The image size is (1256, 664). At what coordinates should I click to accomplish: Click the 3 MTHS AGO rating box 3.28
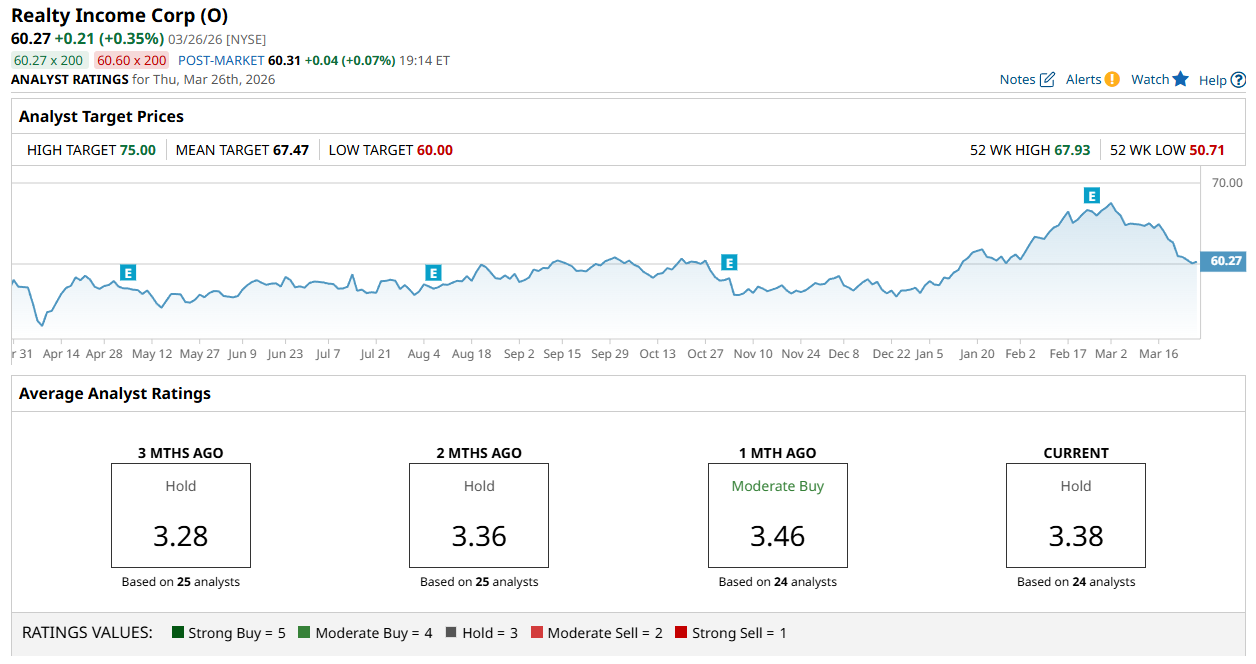tap(181, 515)
